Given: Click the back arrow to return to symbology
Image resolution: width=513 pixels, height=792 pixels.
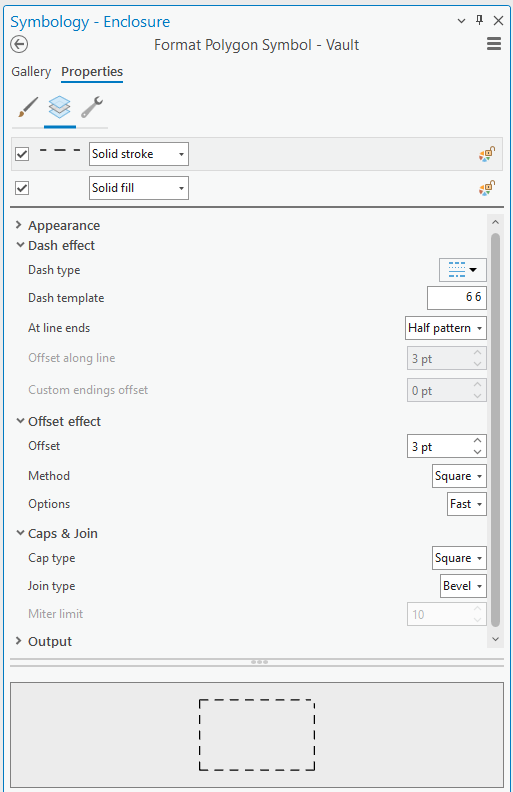Looking at the screenshot, I should click(x=19, y=44).
